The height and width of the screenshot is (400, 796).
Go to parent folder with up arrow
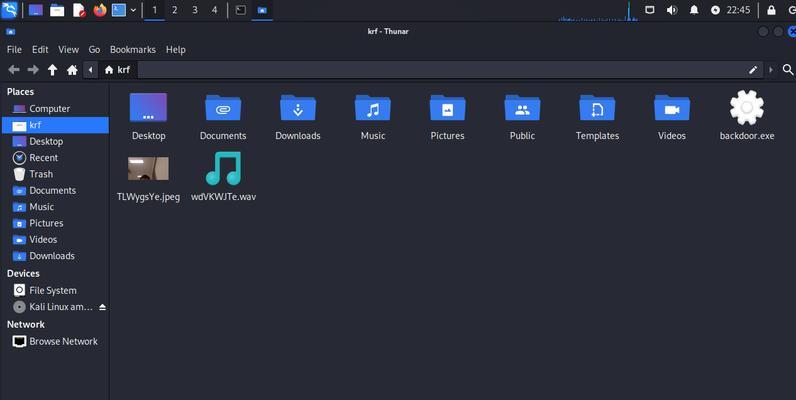coord(52,70)
